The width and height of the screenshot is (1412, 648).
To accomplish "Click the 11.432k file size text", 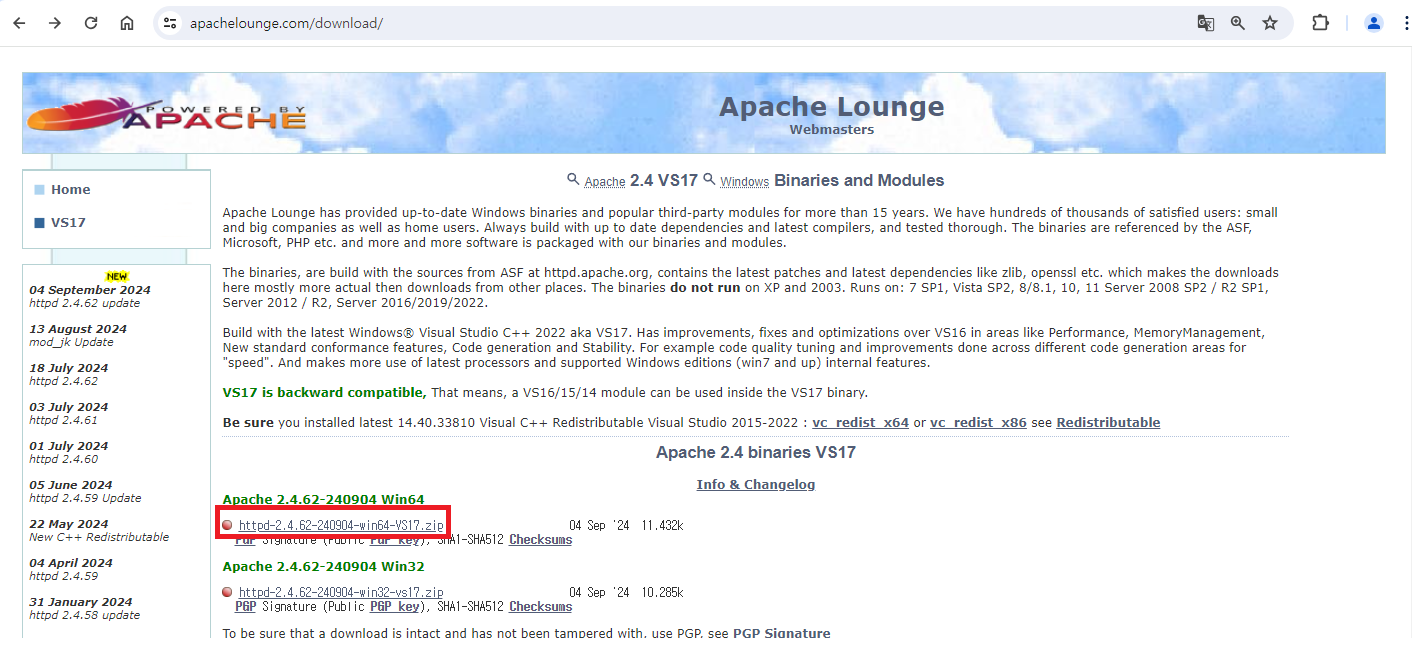I will 662,526.
